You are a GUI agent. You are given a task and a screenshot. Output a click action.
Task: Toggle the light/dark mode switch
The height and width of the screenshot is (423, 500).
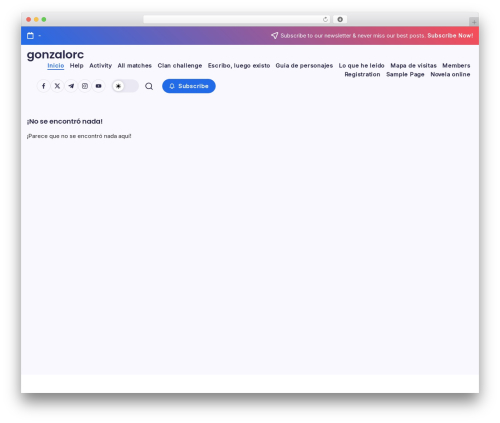(125, 86)
